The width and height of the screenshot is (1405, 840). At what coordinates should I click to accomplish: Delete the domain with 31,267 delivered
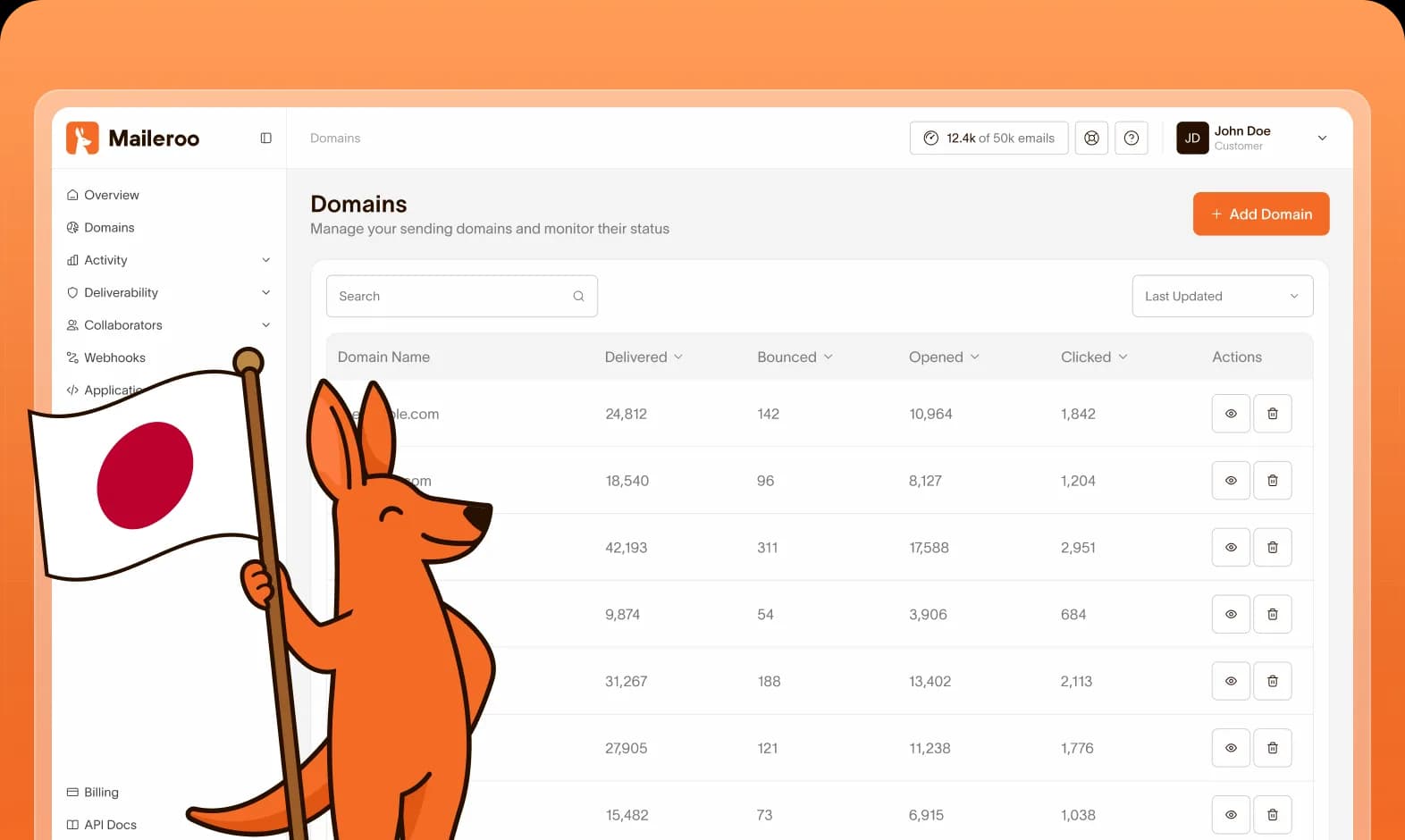click(x=1273, y=681)
